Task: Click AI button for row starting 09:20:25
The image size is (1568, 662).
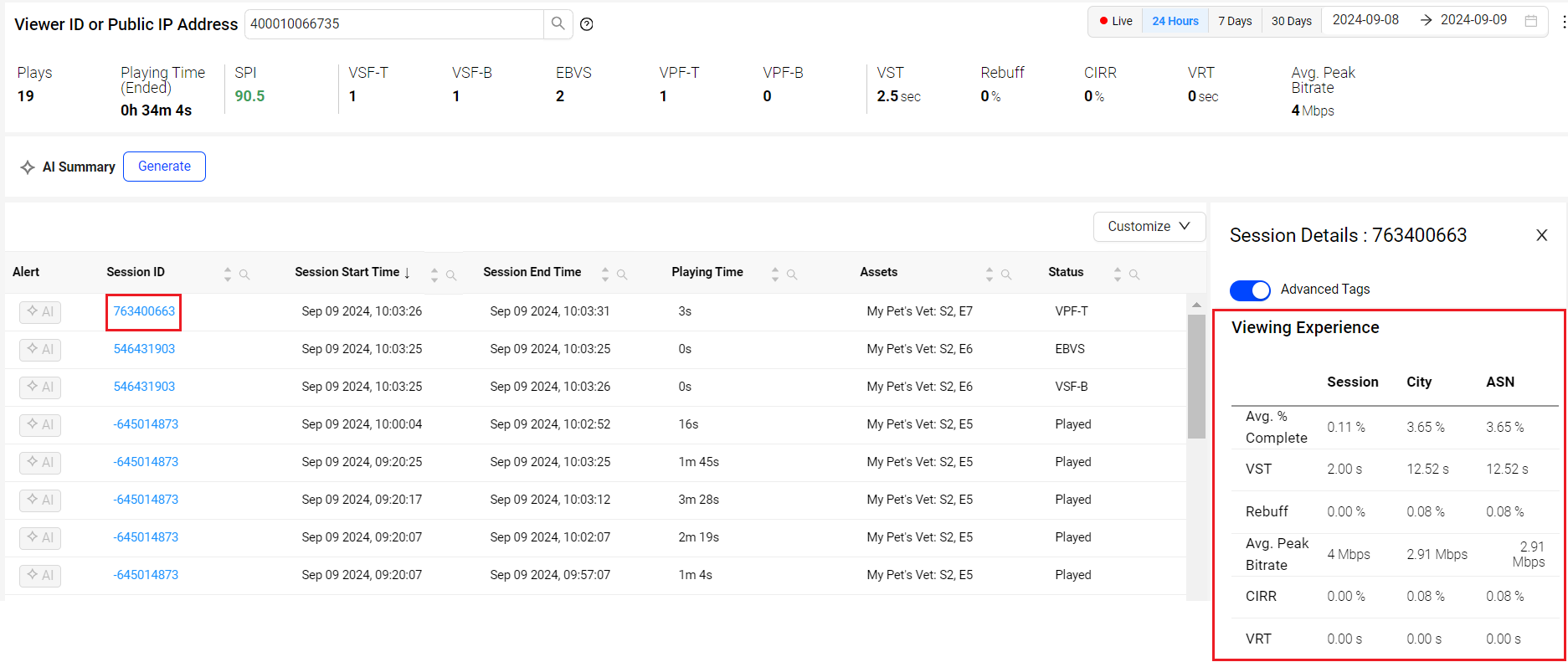Action: [40, 463]
